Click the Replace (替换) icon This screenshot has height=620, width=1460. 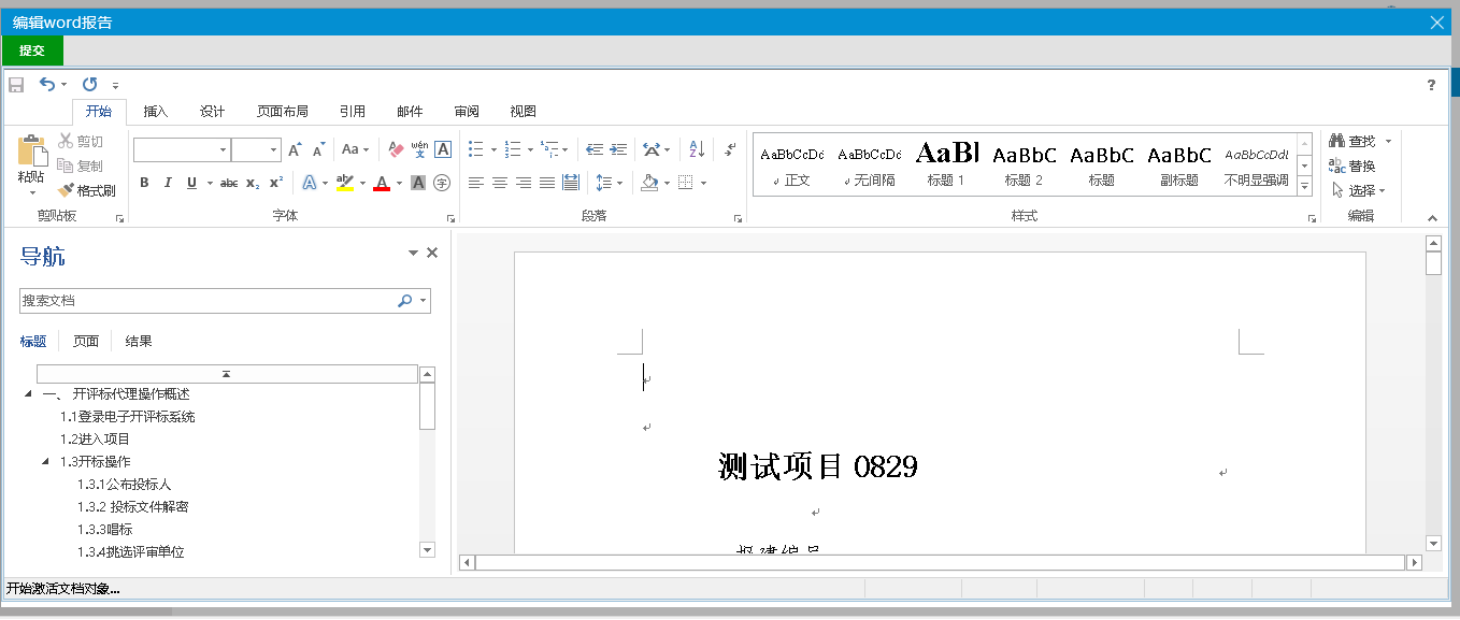point(1352,166)
